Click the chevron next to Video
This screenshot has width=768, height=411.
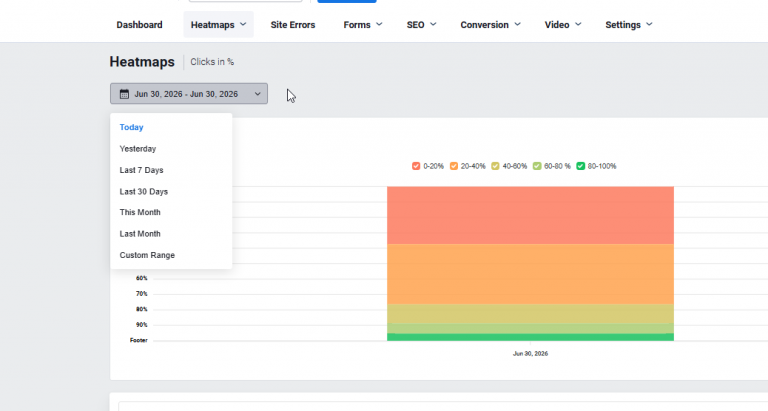coord(578,24)
